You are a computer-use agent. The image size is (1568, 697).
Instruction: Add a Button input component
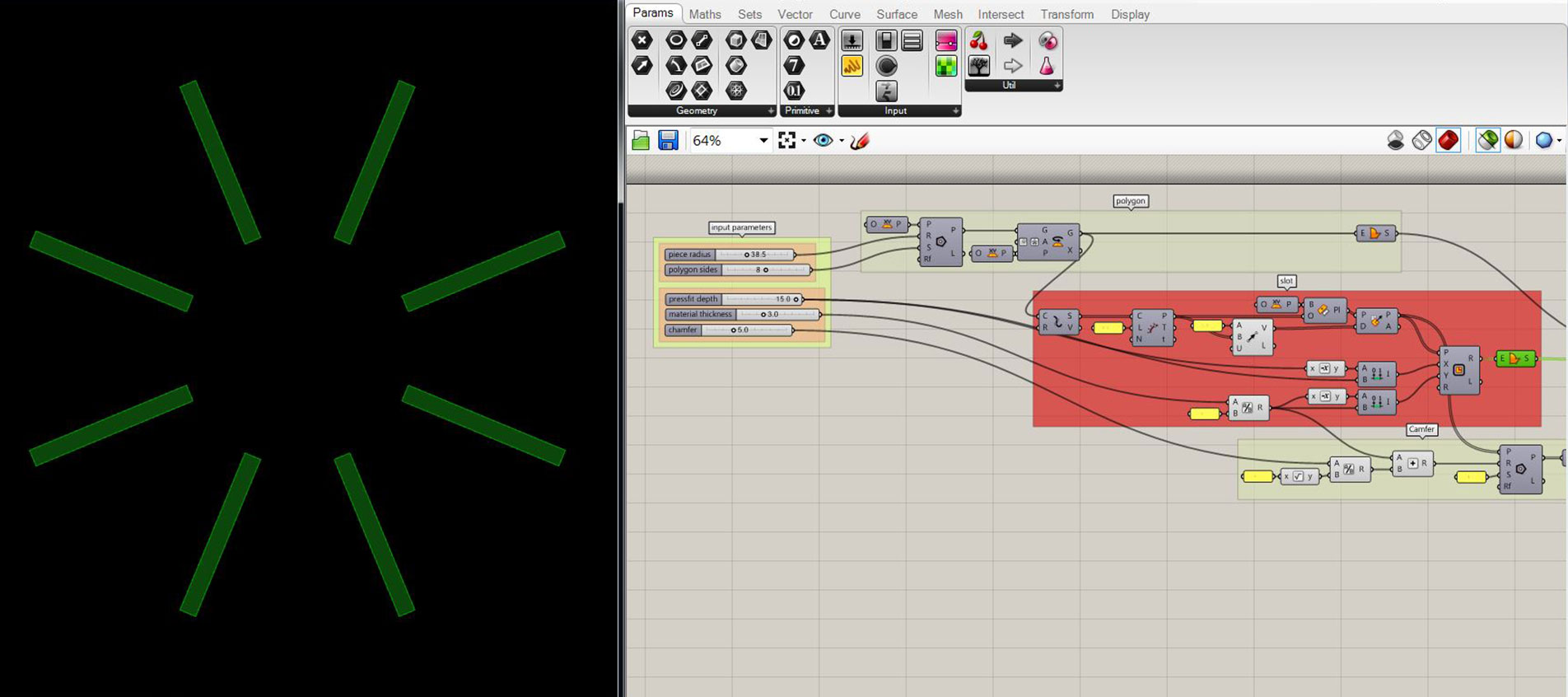point(886,66)
